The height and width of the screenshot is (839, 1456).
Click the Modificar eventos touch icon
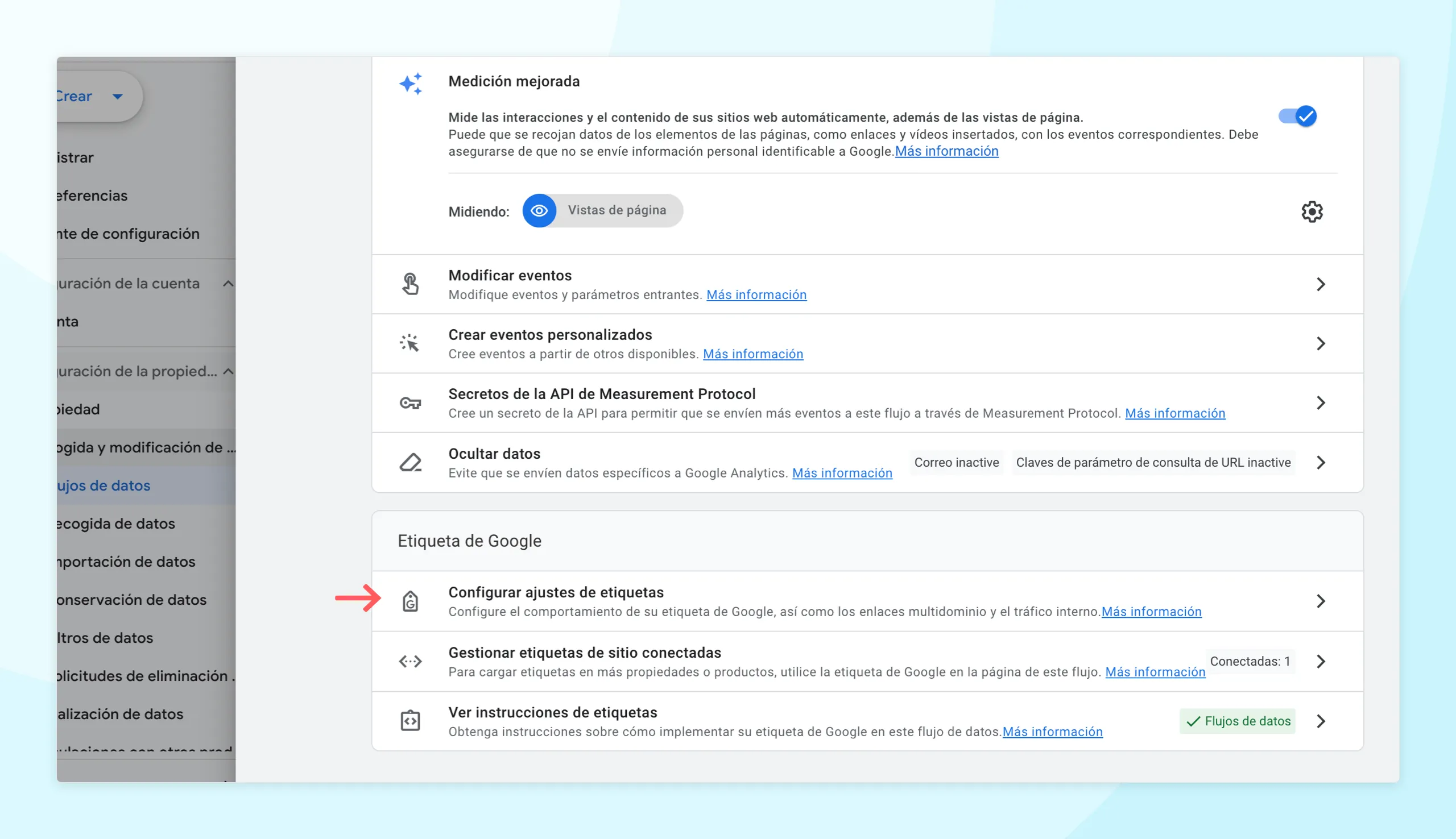411,284
